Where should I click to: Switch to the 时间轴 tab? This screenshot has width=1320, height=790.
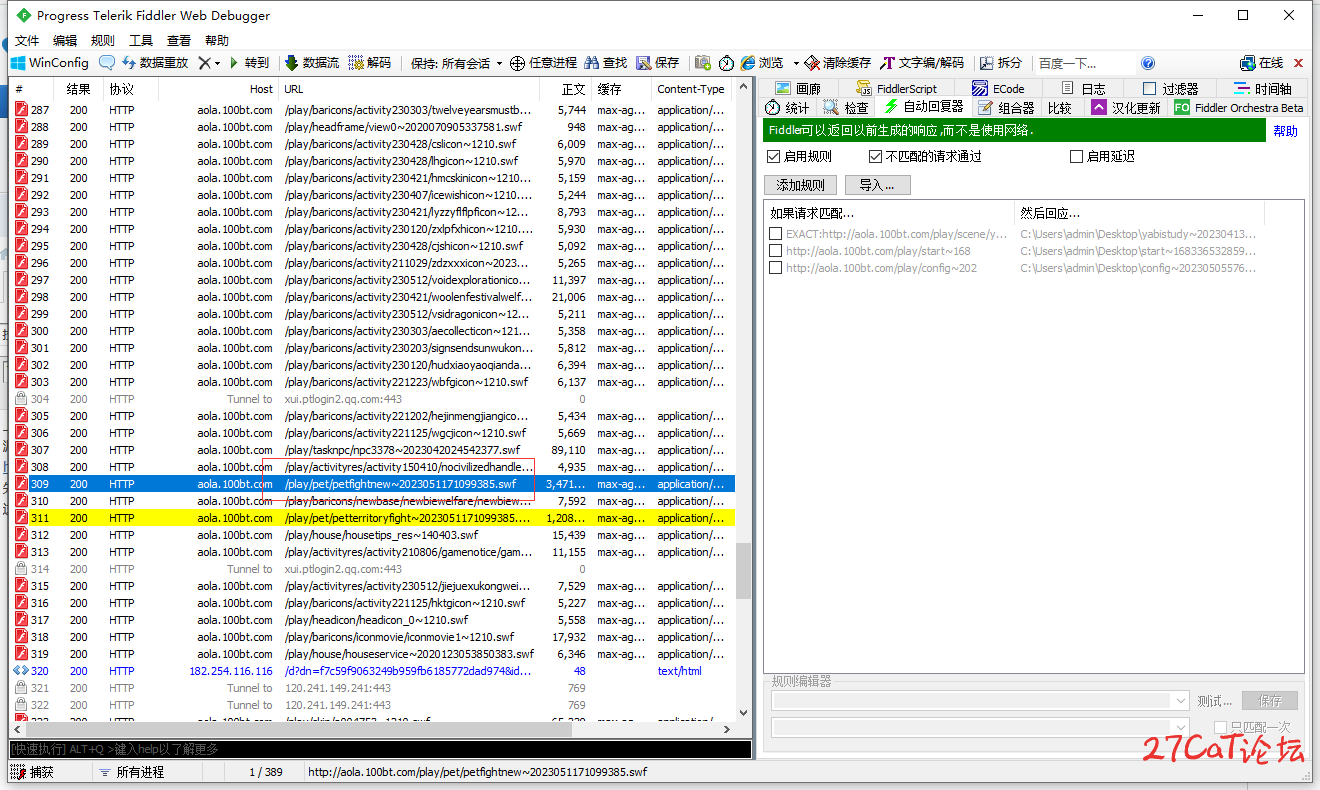[x=1263, y=88]
